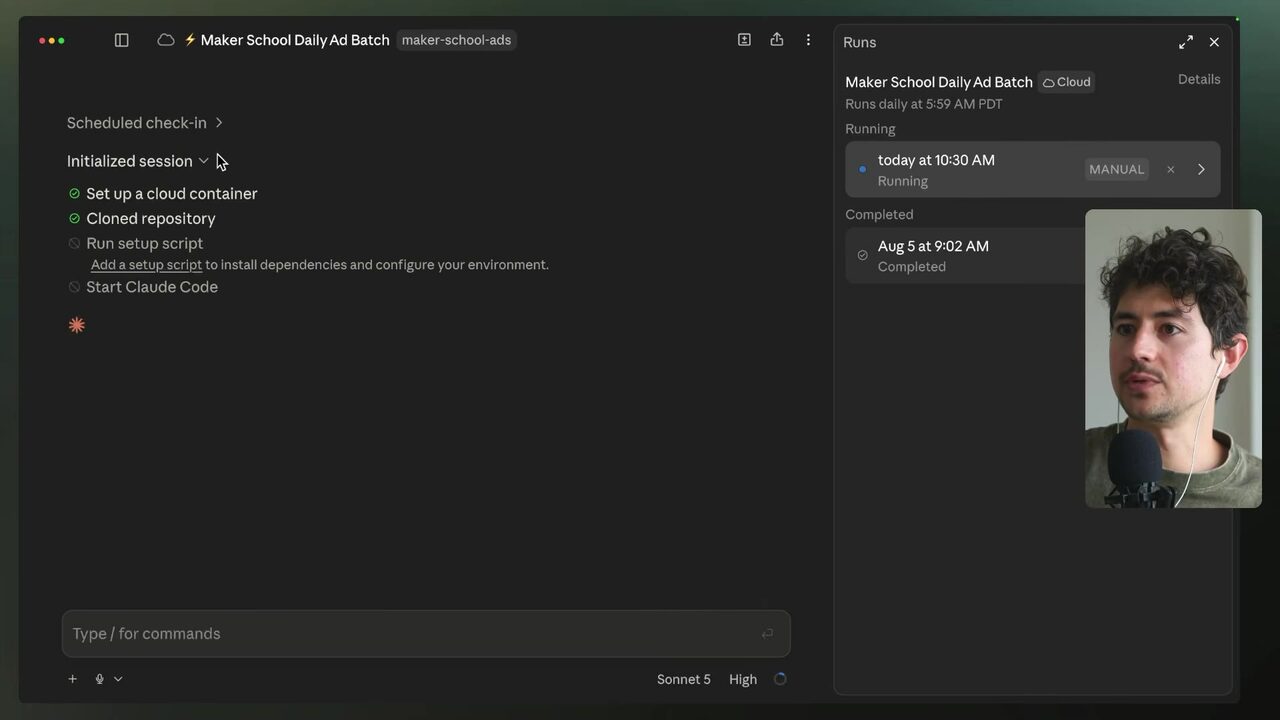Image resolution: width=1280 pixels, height=720 pixels.
Task: Change the High effort level selector
Action: pyautogui.click(x=743, y=679)
